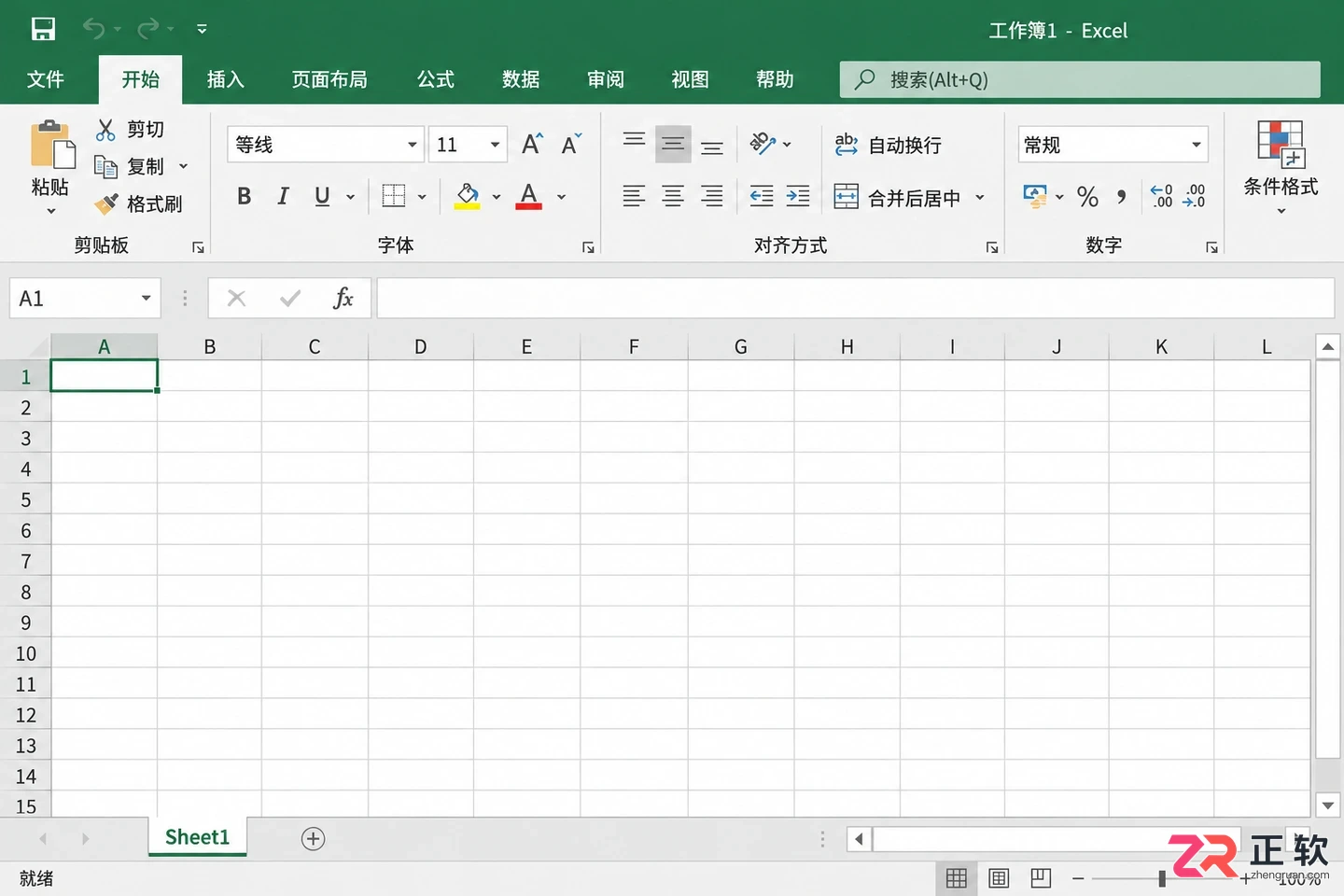Click the Copy (复制) button
This screenshot has height=896, width=1344.
131,166
